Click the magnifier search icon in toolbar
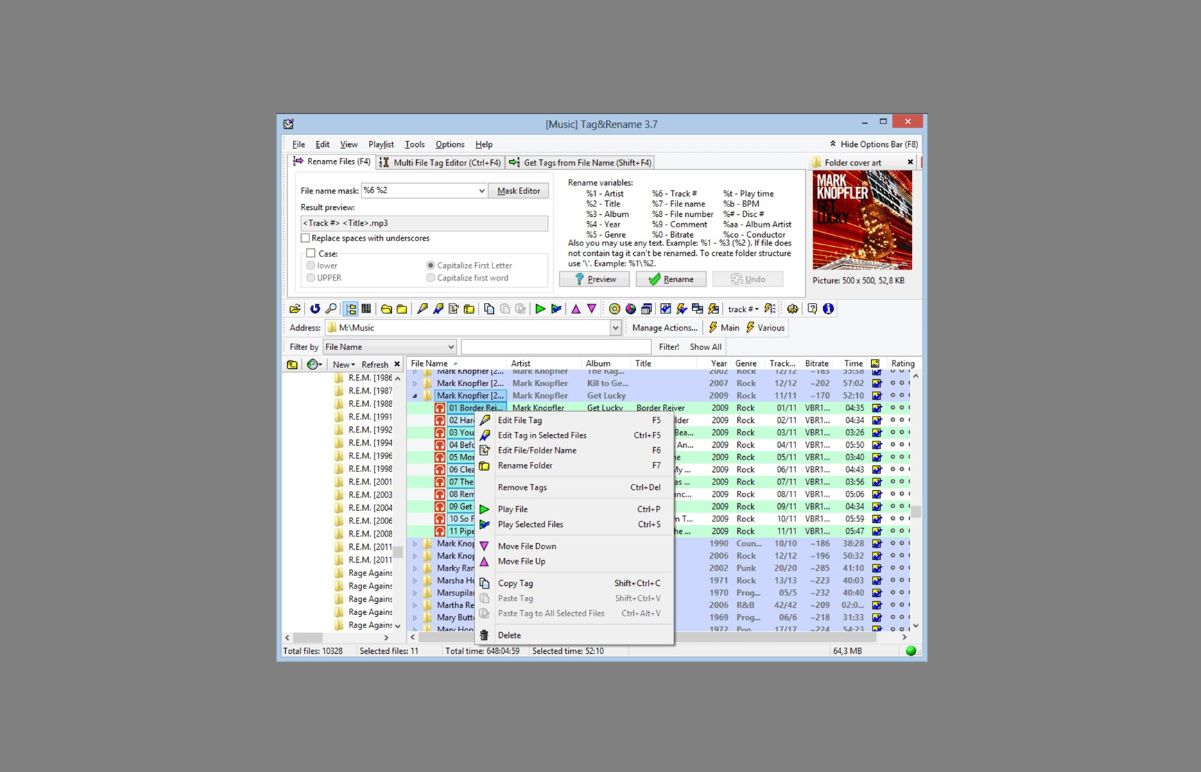The width and height of the screenshot is (1201, 772). coord(331,309)
